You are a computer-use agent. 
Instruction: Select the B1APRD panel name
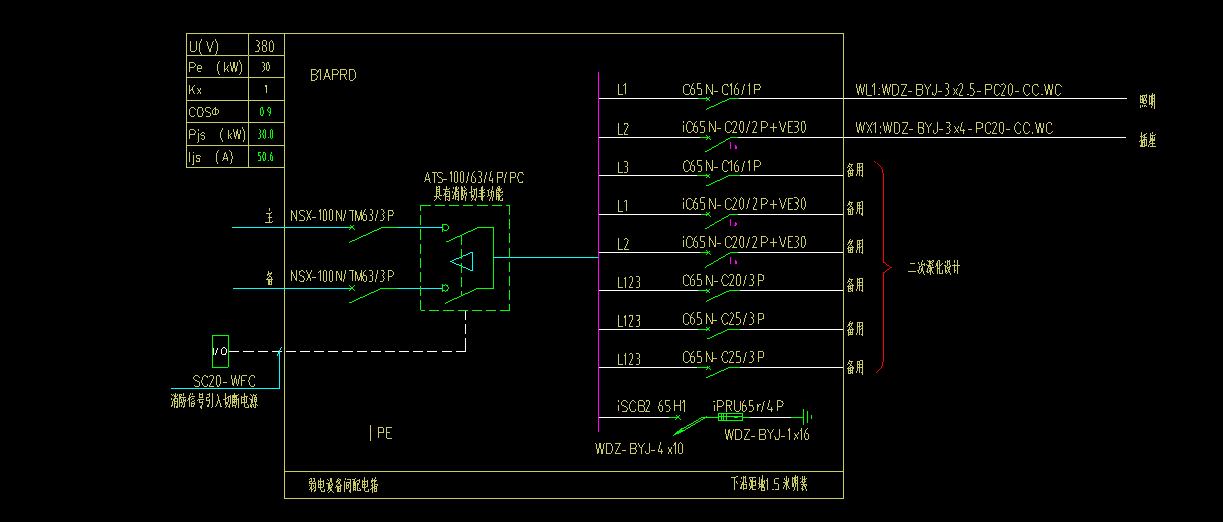coord(333,75)
